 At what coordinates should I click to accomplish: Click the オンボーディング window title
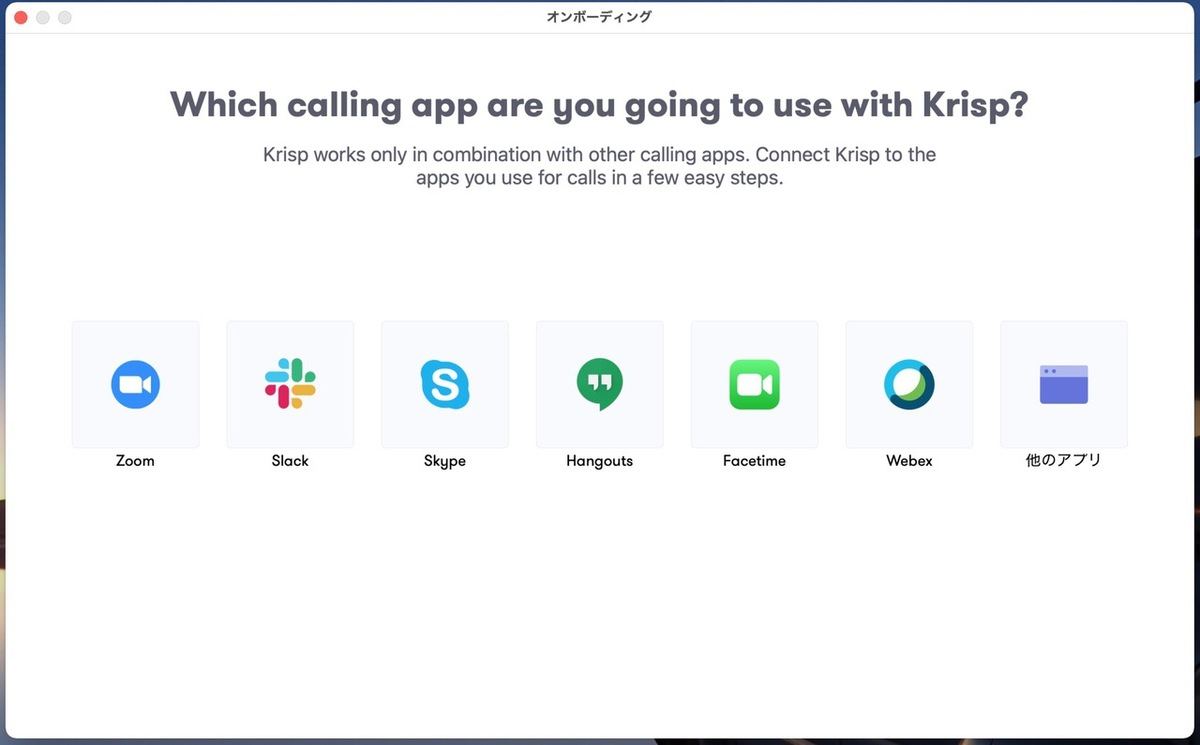[600, 17]
